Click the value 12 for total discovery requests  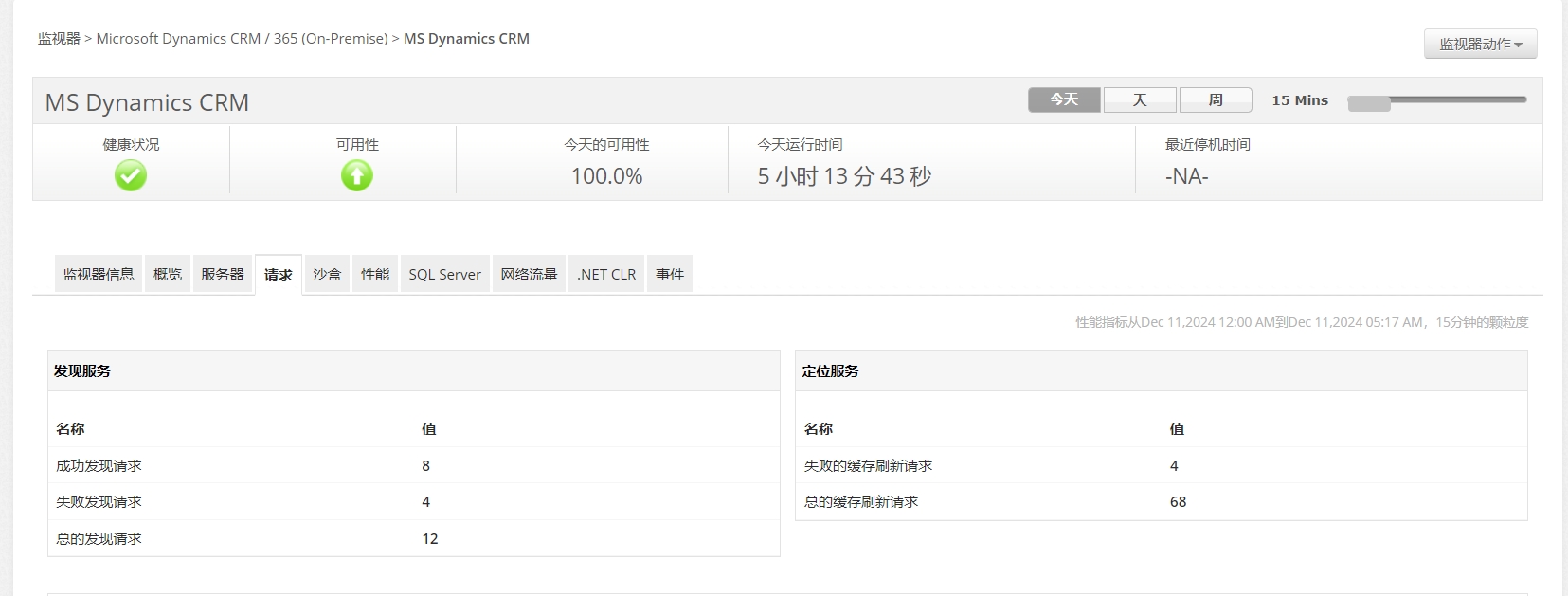[x=430, y=539]
